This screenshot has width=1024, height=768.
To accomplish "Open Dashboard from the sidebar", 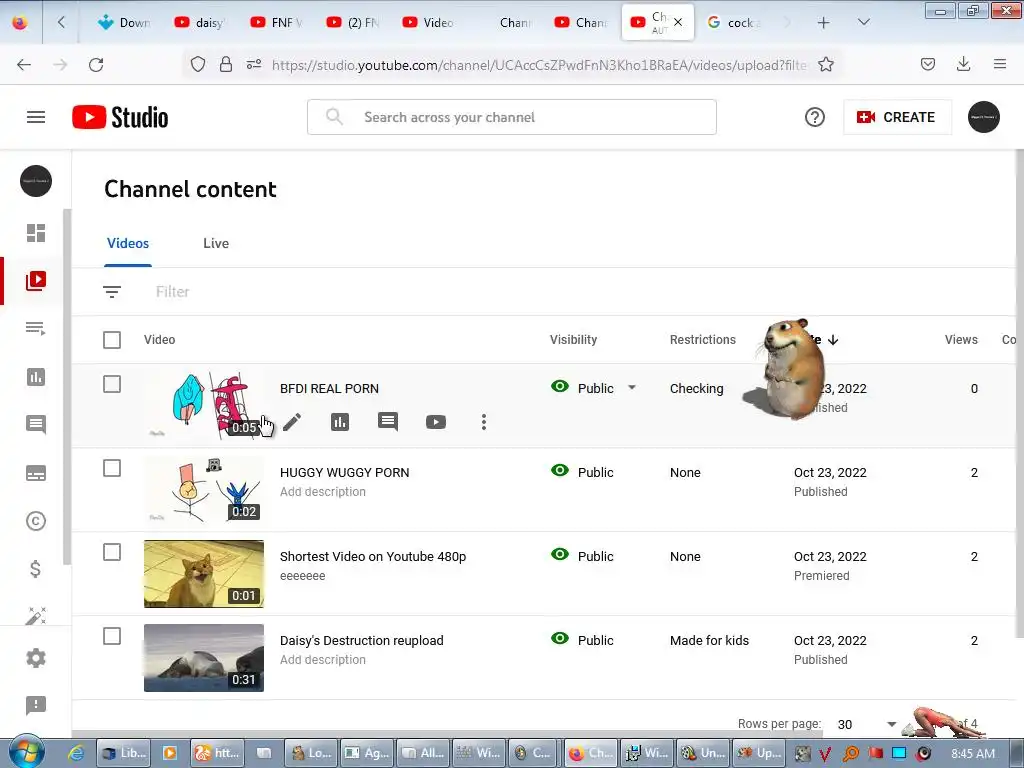I will click(36, 233).
